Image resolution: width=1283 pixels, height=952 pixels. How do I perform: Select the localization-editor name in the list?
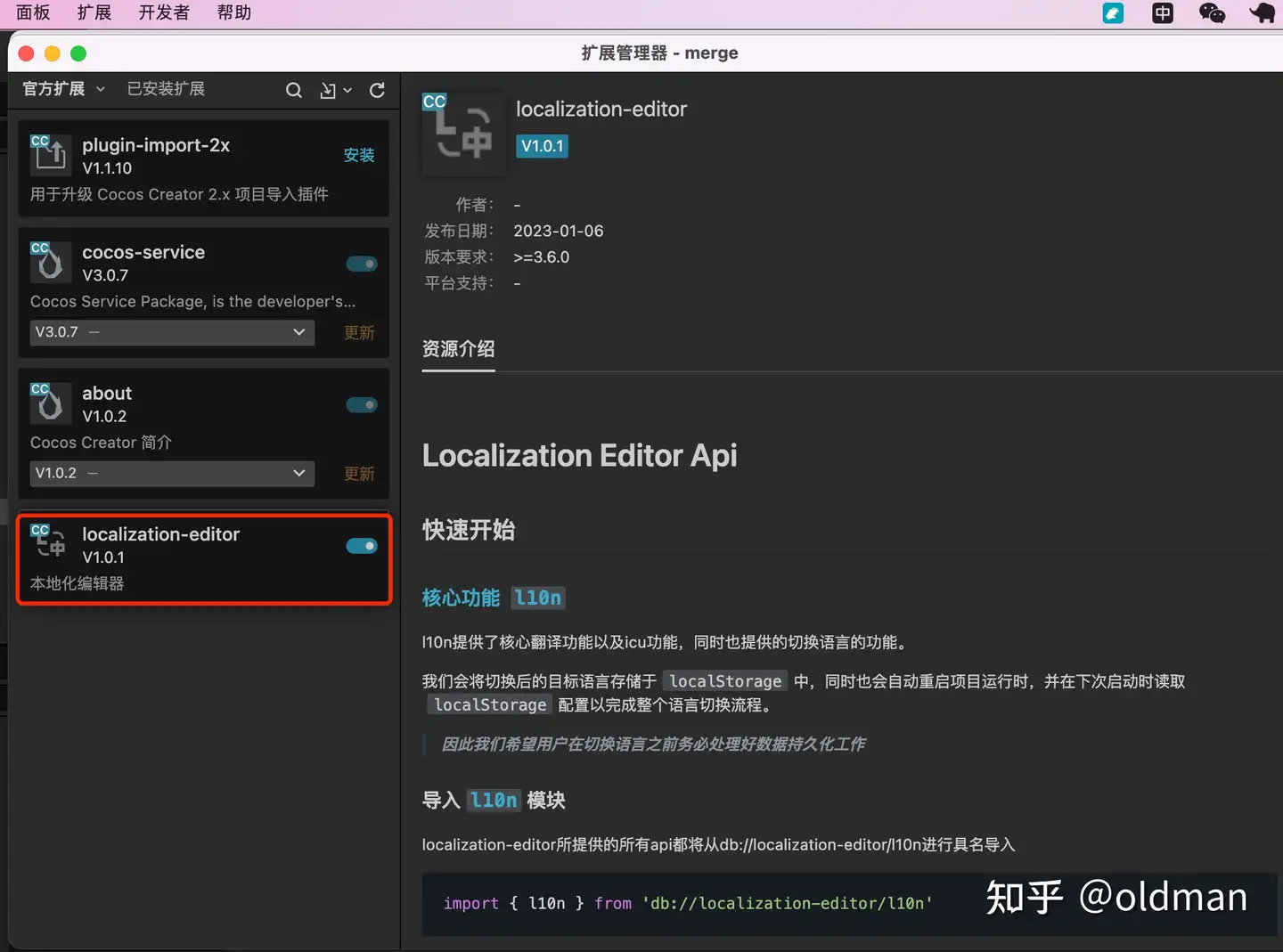160,534
